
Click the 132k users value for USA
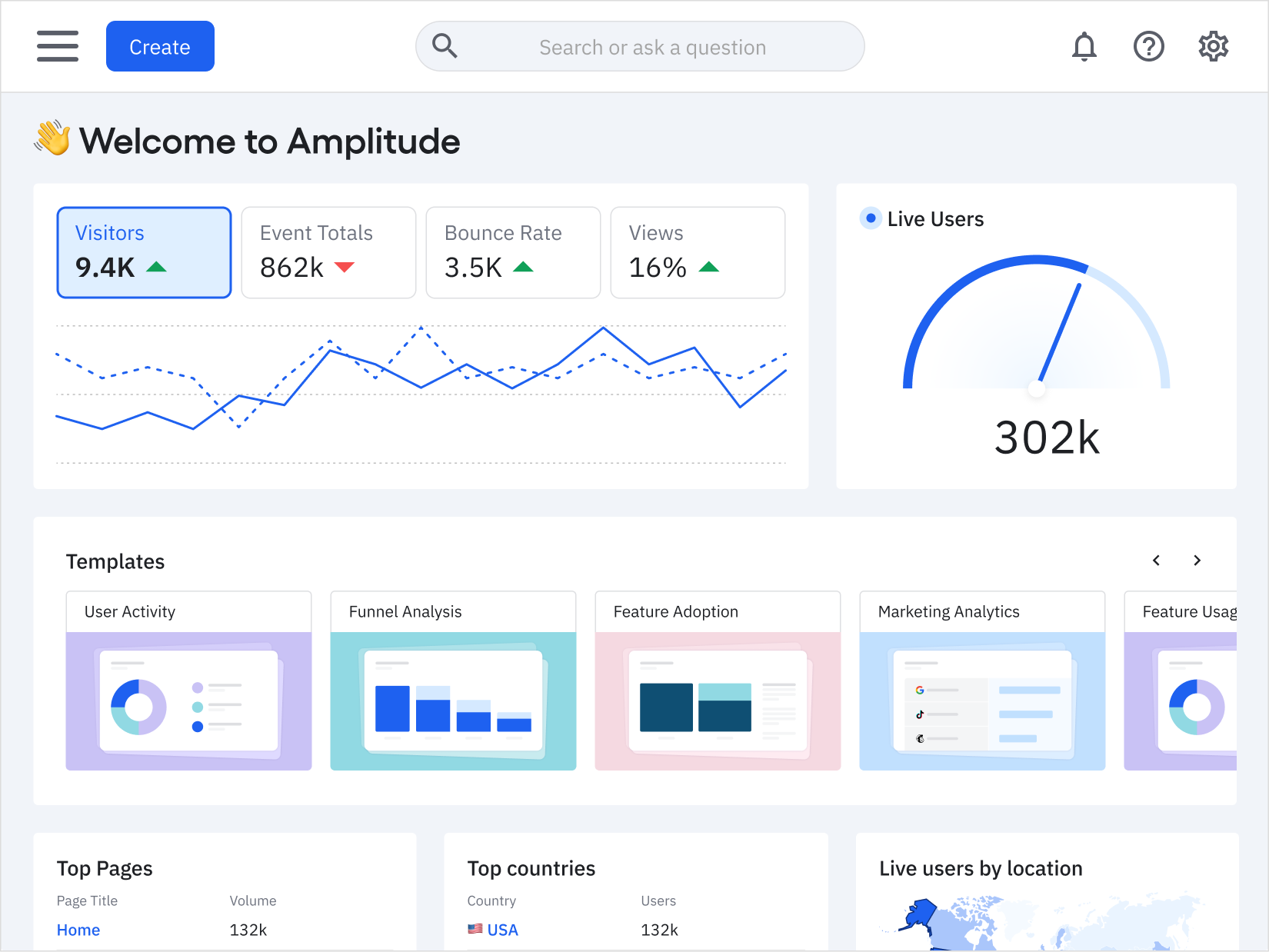660,930
